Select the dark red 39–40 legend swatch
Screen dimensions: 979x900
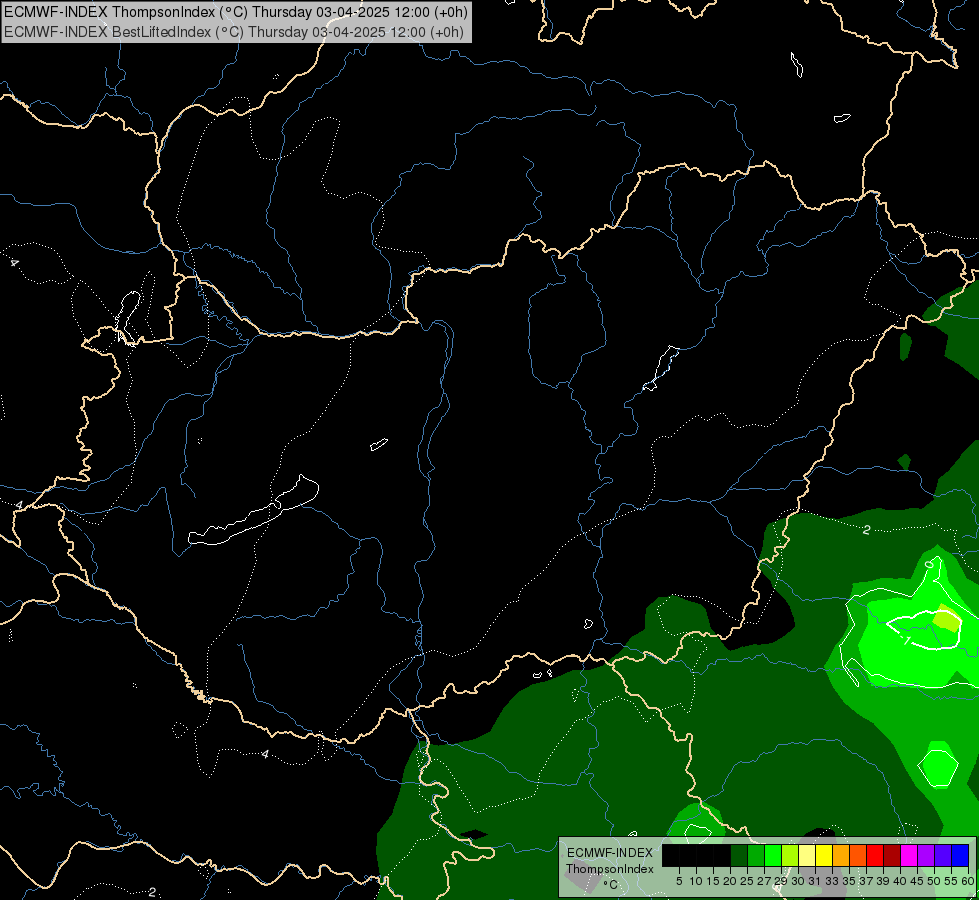click(892, 855)
